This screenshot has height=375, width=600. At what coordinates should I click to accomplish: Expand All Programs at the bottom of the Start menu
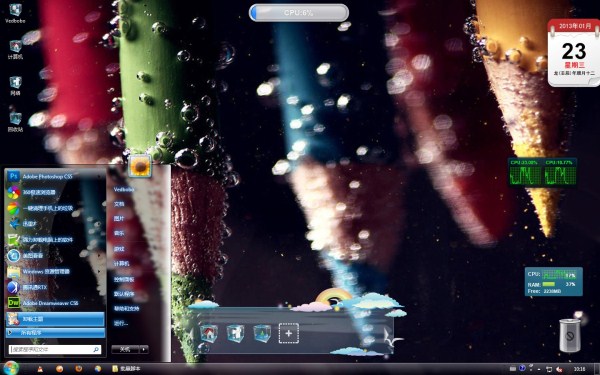click(x=55, y=333)
